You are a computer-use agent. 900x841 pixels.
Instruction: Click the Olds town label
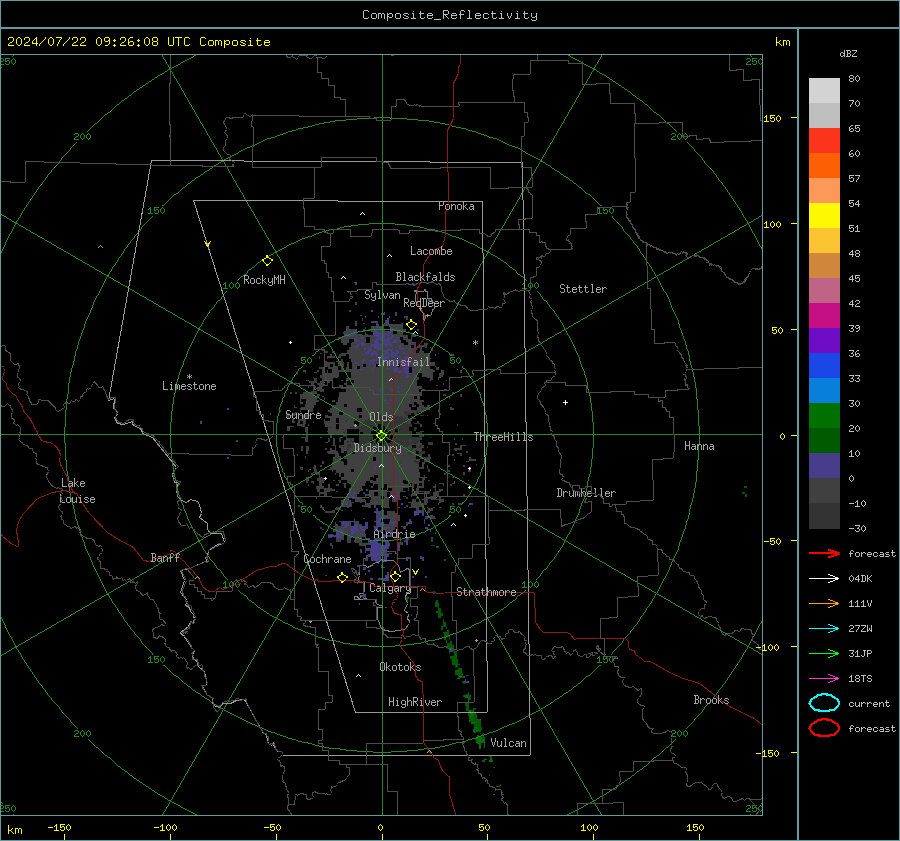[x=381, y=417]
